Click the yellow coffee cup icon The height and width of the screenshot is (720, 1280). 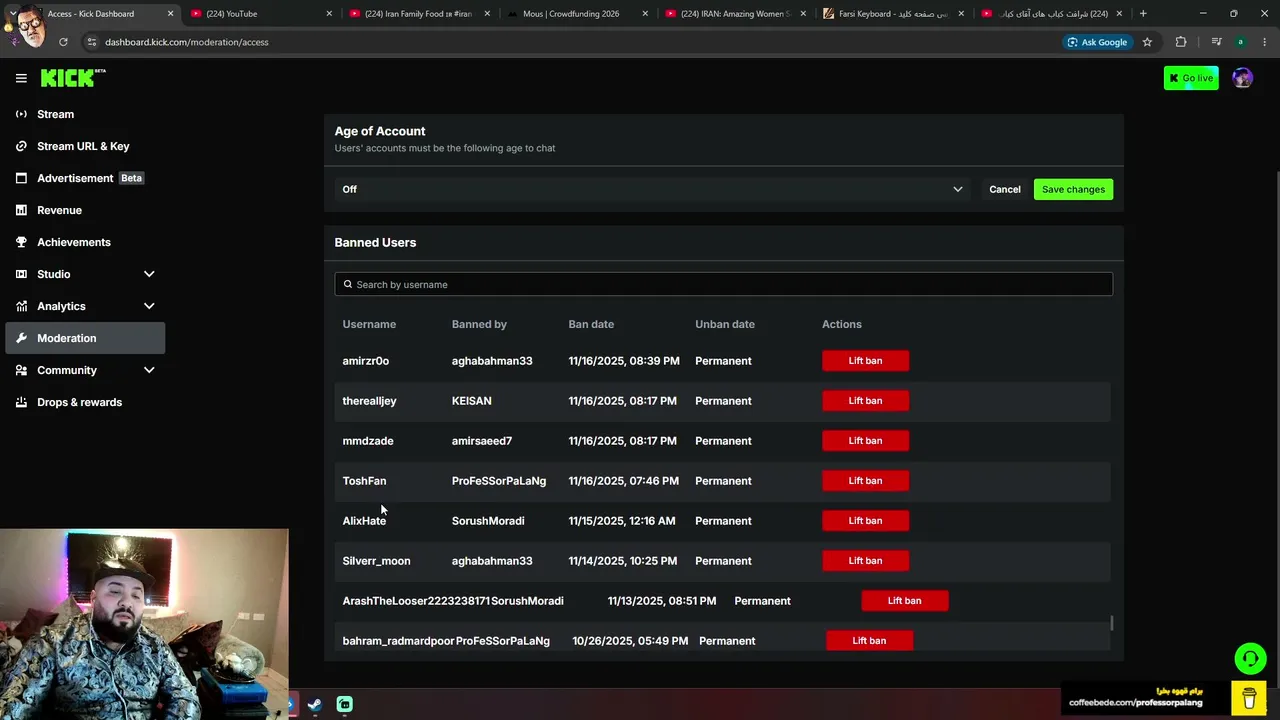click(x=1249, y=697)
